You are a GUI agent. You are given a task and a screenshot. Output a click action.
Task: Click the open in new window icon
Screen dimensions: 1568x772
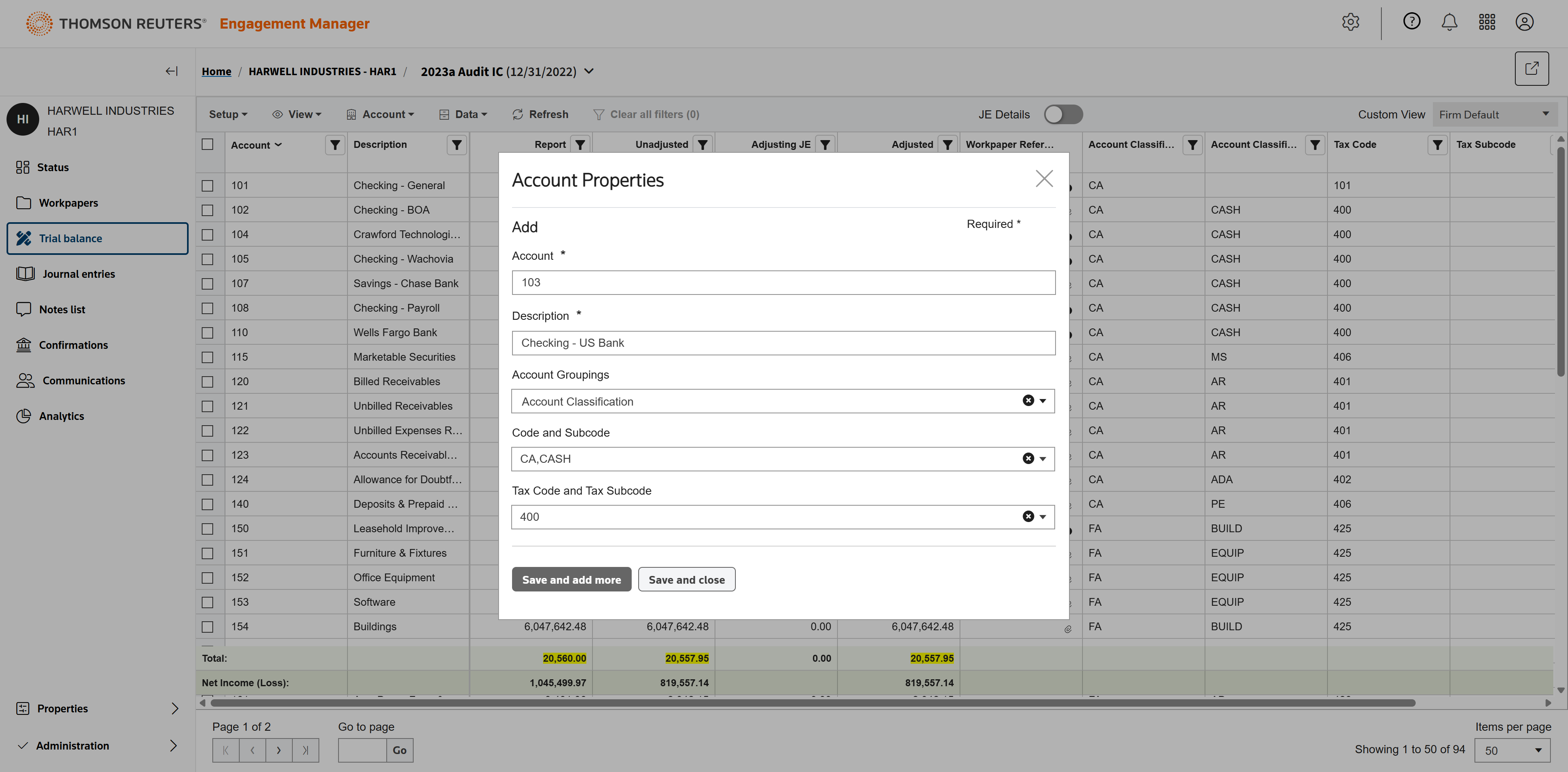tap(1532, 69)
